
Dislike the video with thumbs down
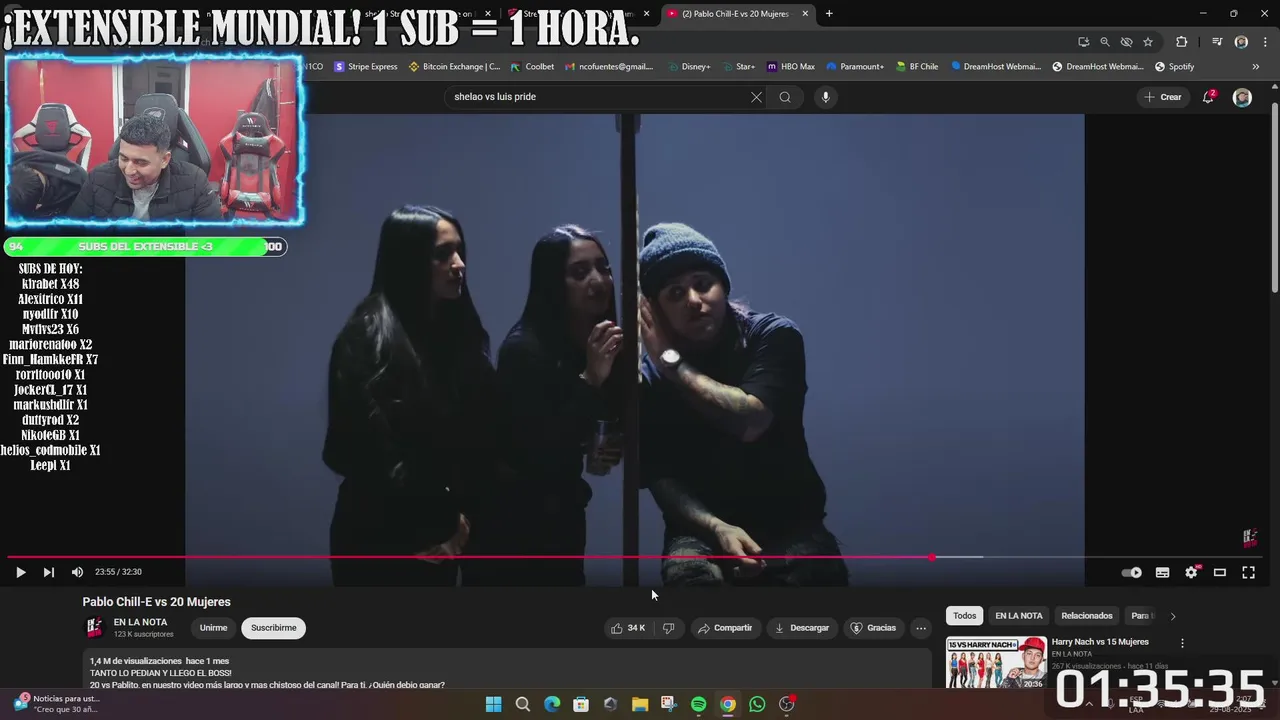pyautogui.click(x=669, y=628)
